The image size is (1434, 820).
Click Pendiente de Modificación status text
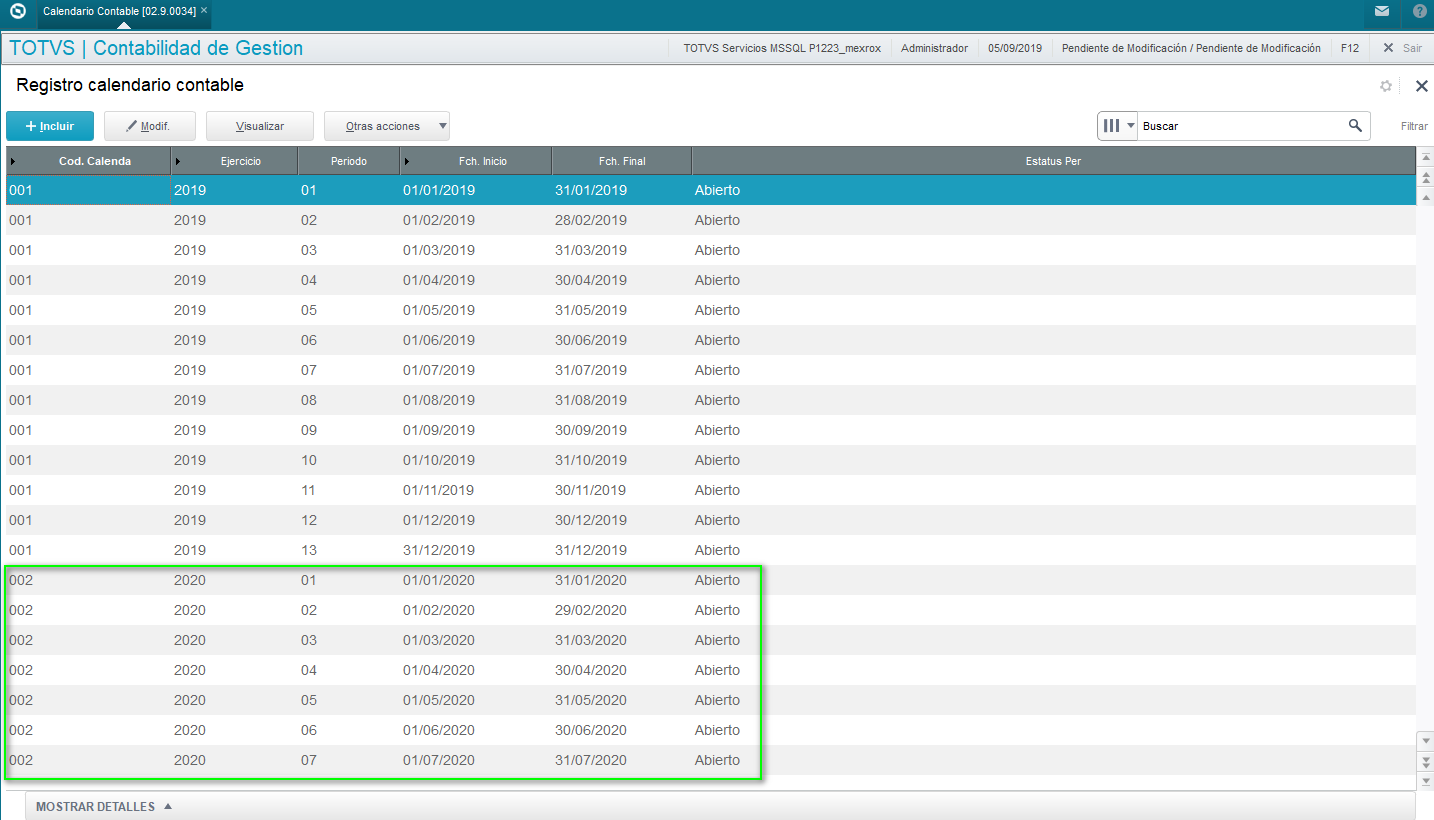tap(1191, 48)
